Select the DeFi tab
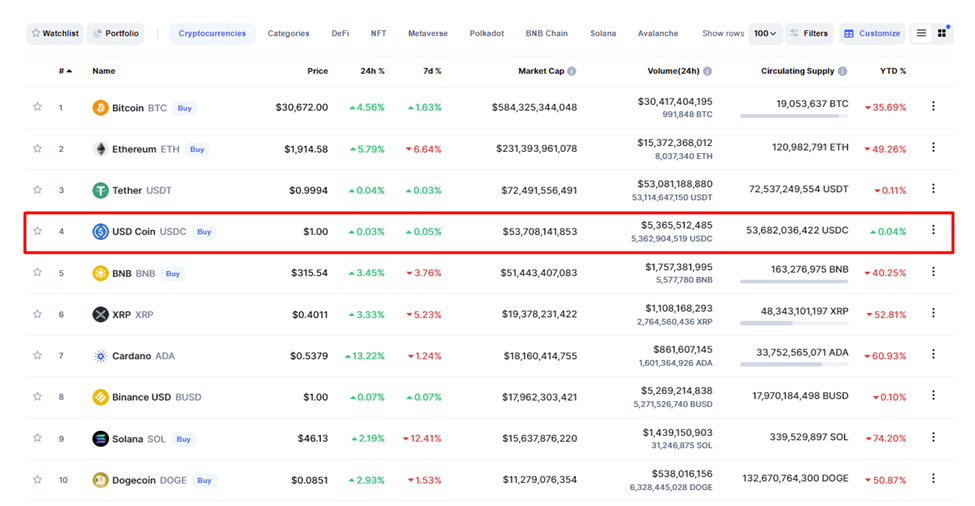This screenshot has width=975, height=506. click(340, 33)
